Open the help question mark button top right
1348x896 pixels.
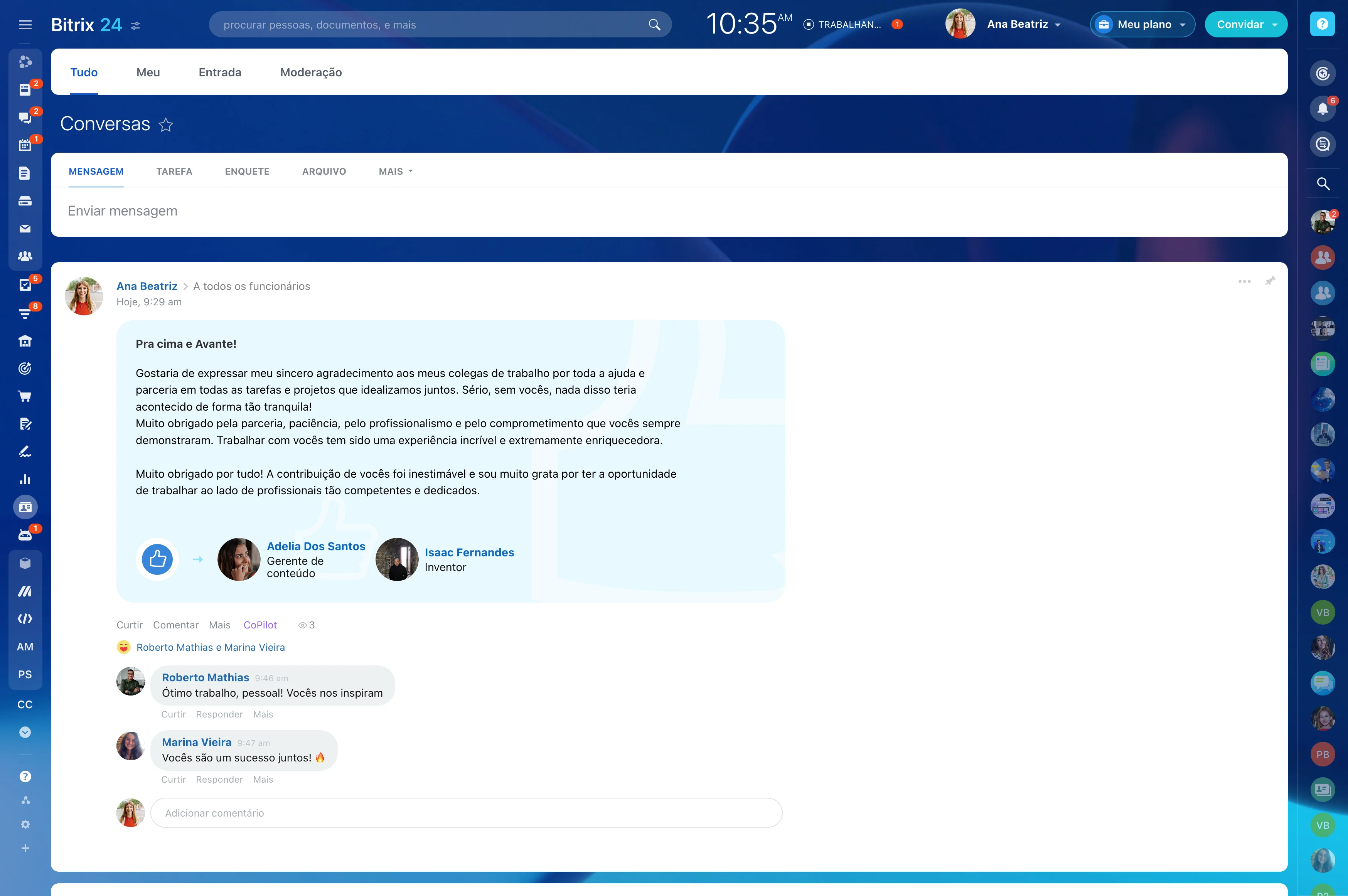click(1322, 24)
